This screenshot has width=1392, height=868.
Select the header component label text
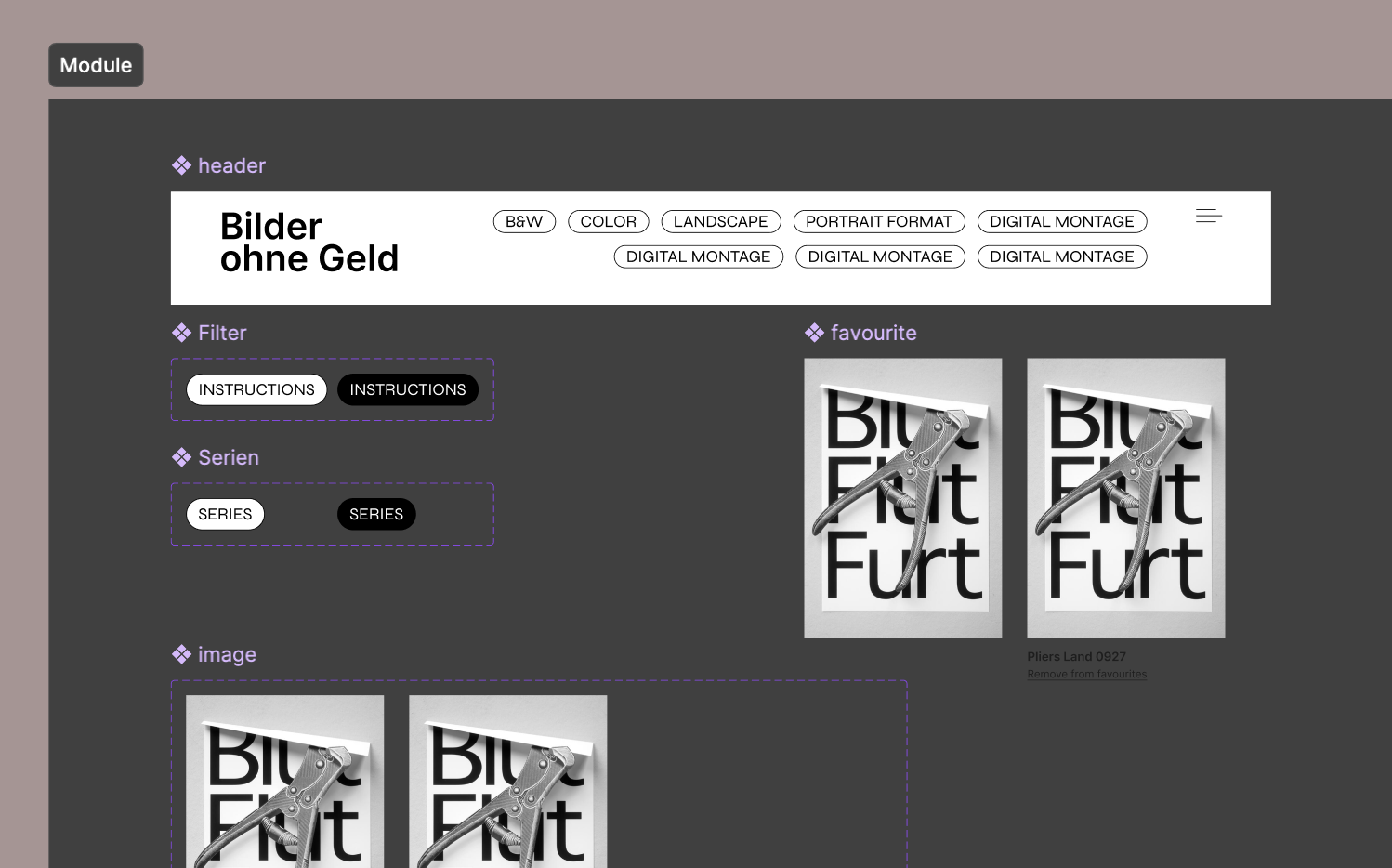tap(231, 165)
